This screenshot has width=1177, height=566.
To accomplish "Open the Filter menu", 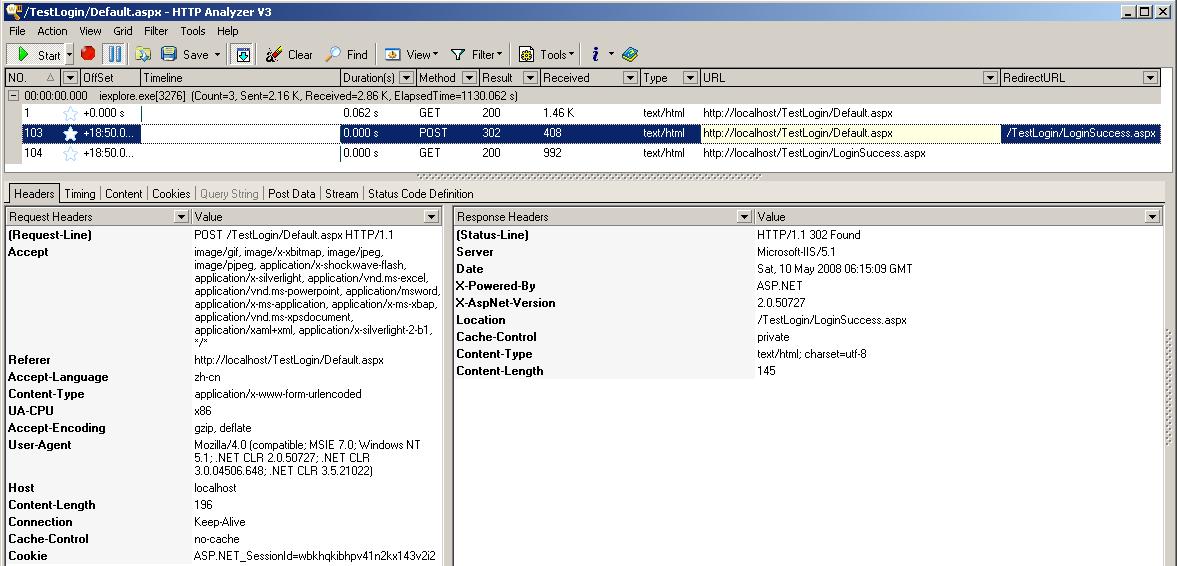I will coord(156,31).
